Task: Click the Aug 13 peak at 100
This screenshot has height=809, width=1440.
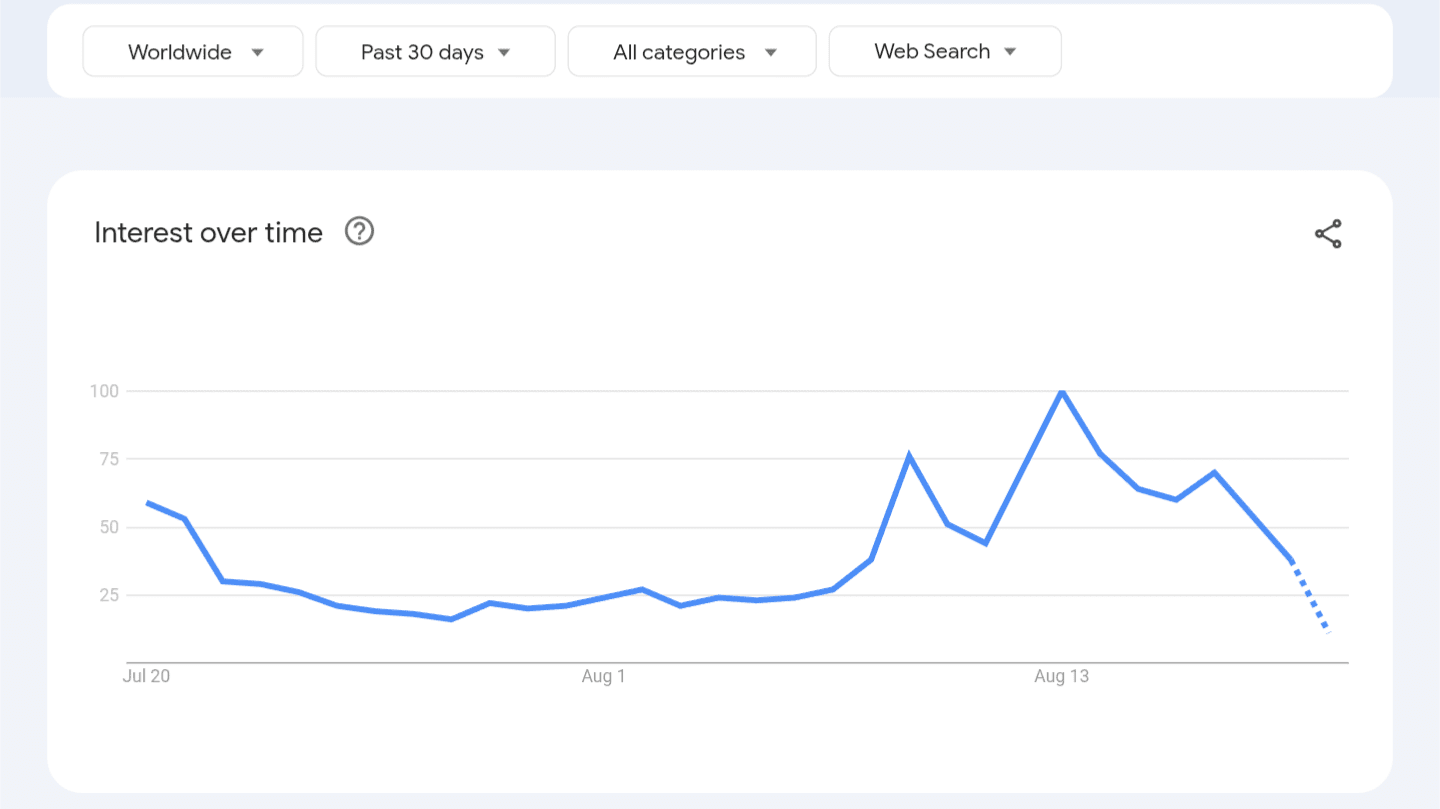Action: click(x=1061, y=390)
